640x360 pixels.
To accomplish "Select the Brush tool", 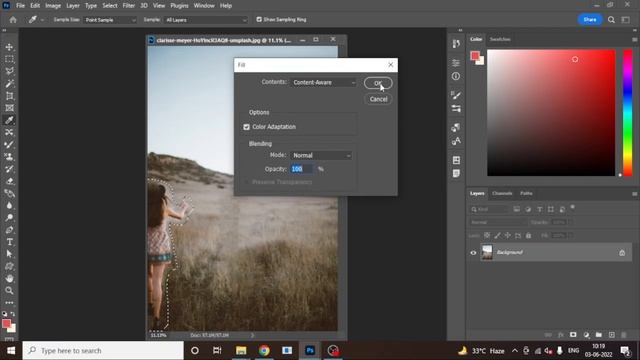I will 9,144.
